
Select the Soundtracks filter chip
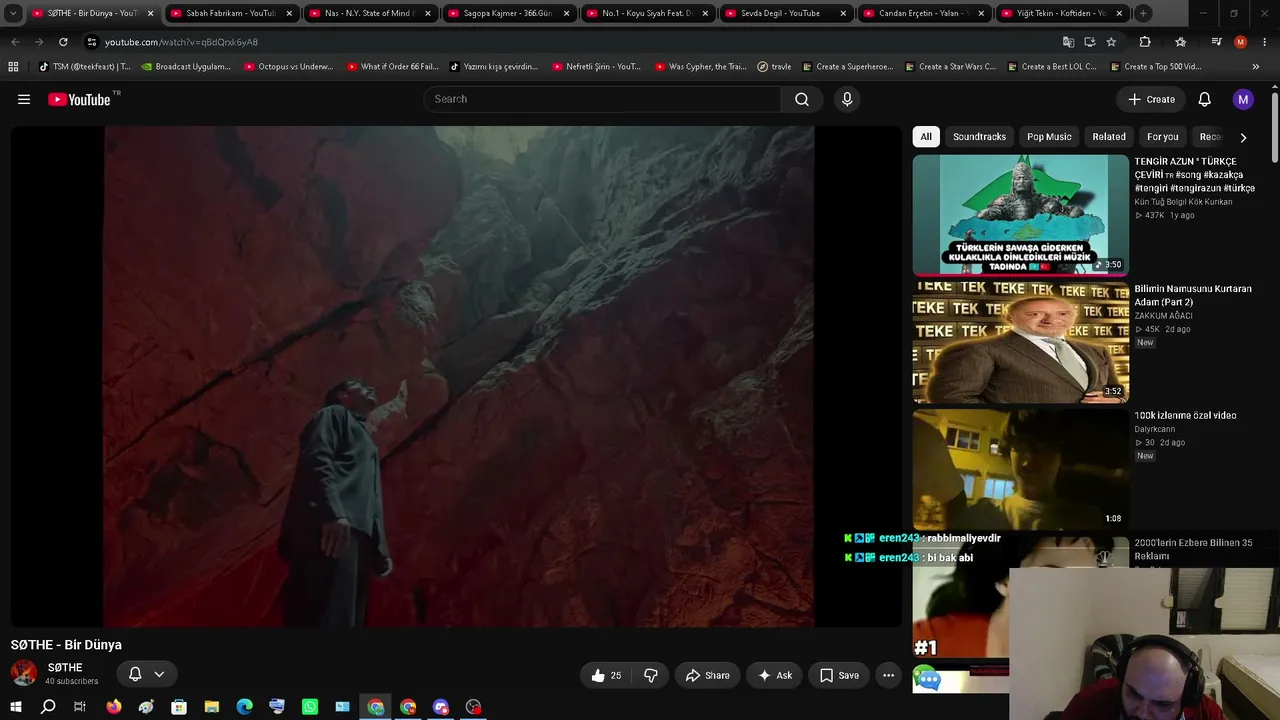(x=979, y=137)
